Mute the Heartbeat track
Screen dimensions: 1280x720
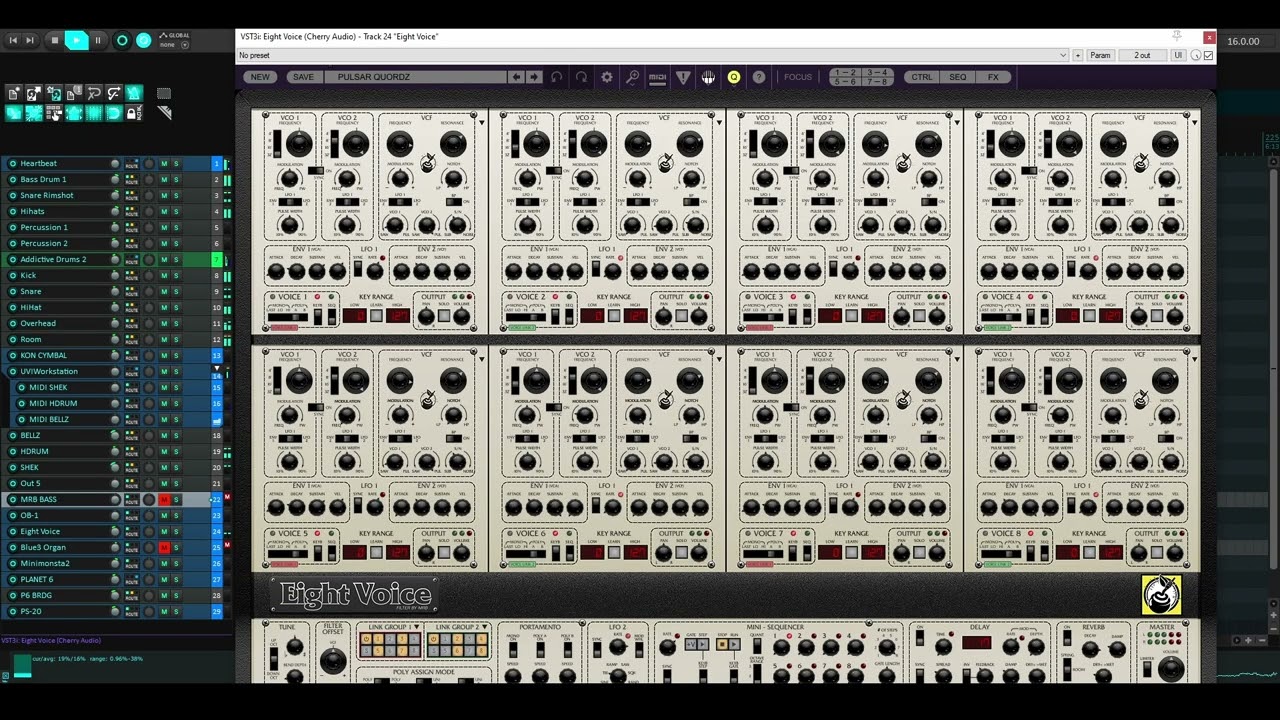point(164,163)
